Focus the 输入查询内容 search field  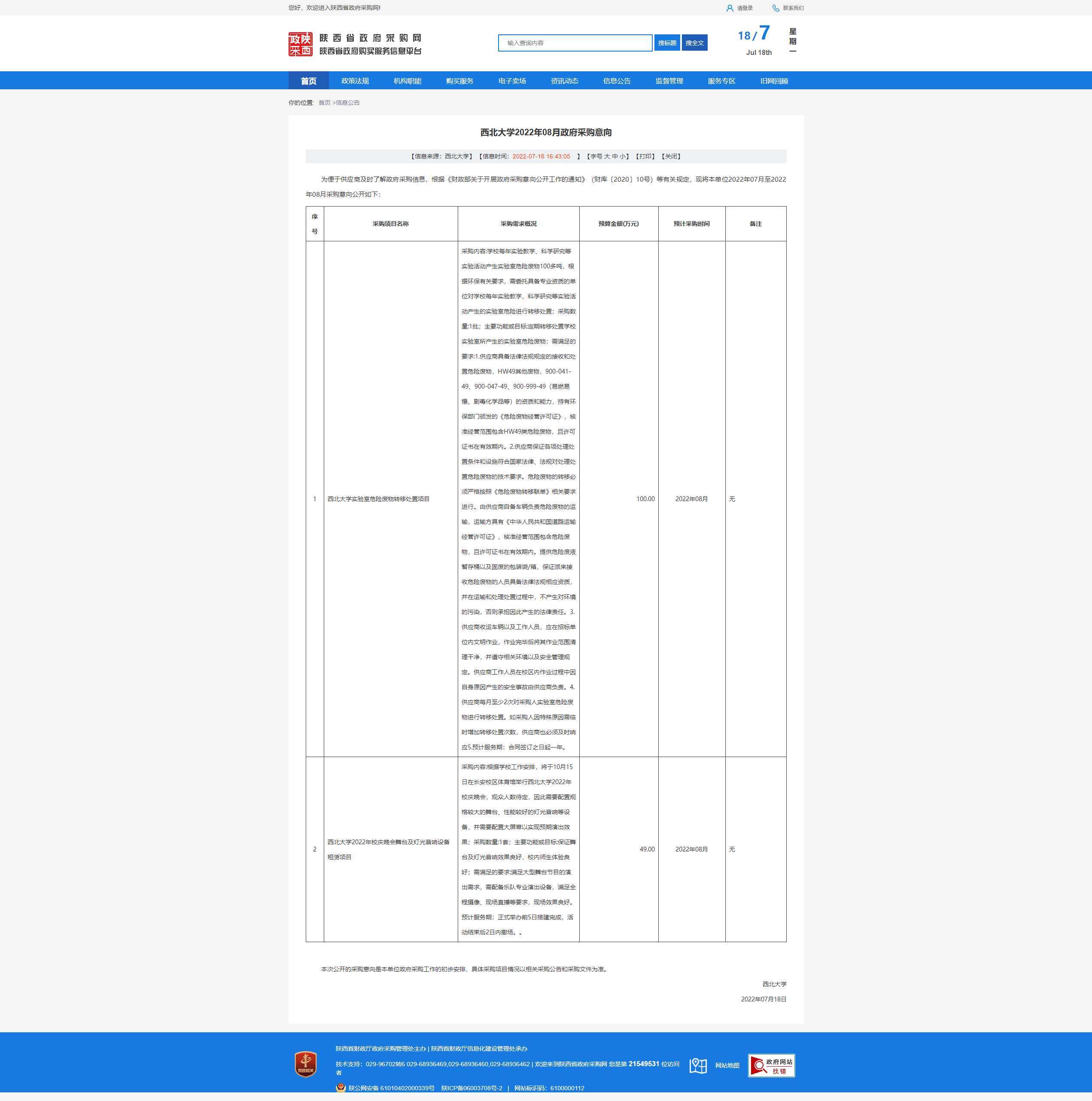[575, 43]
